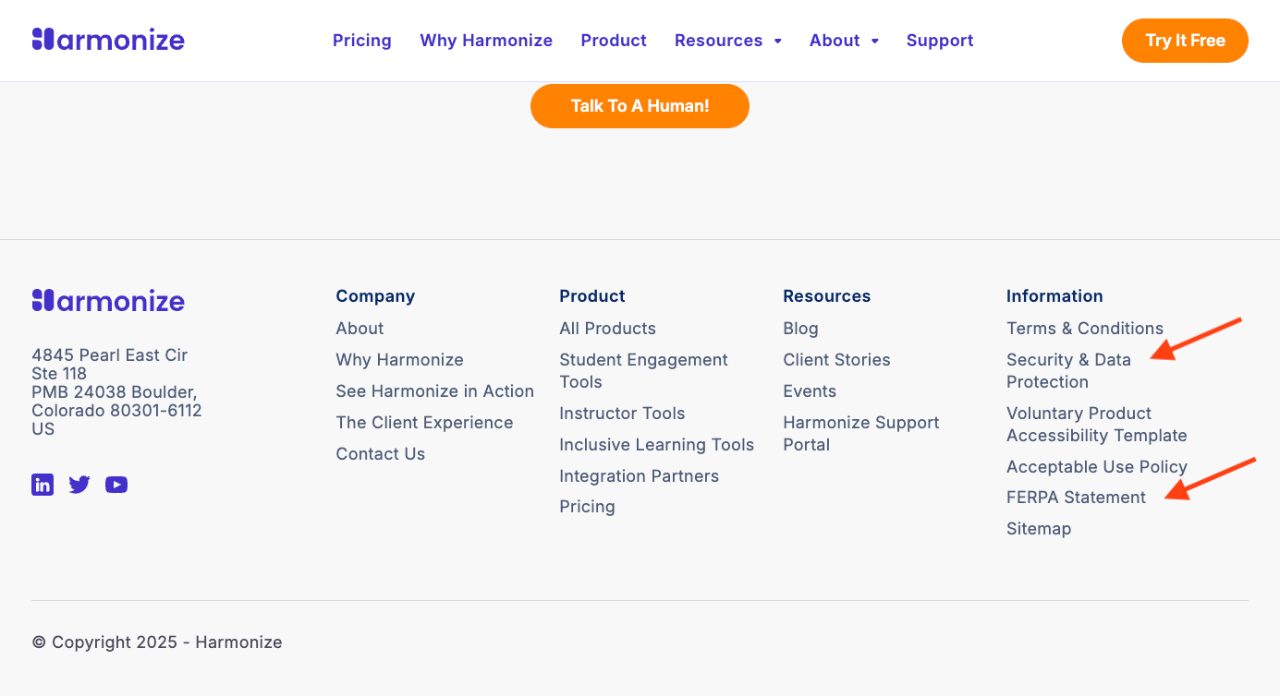Open the FERPA Statement page

click(x=1076, y=497)
